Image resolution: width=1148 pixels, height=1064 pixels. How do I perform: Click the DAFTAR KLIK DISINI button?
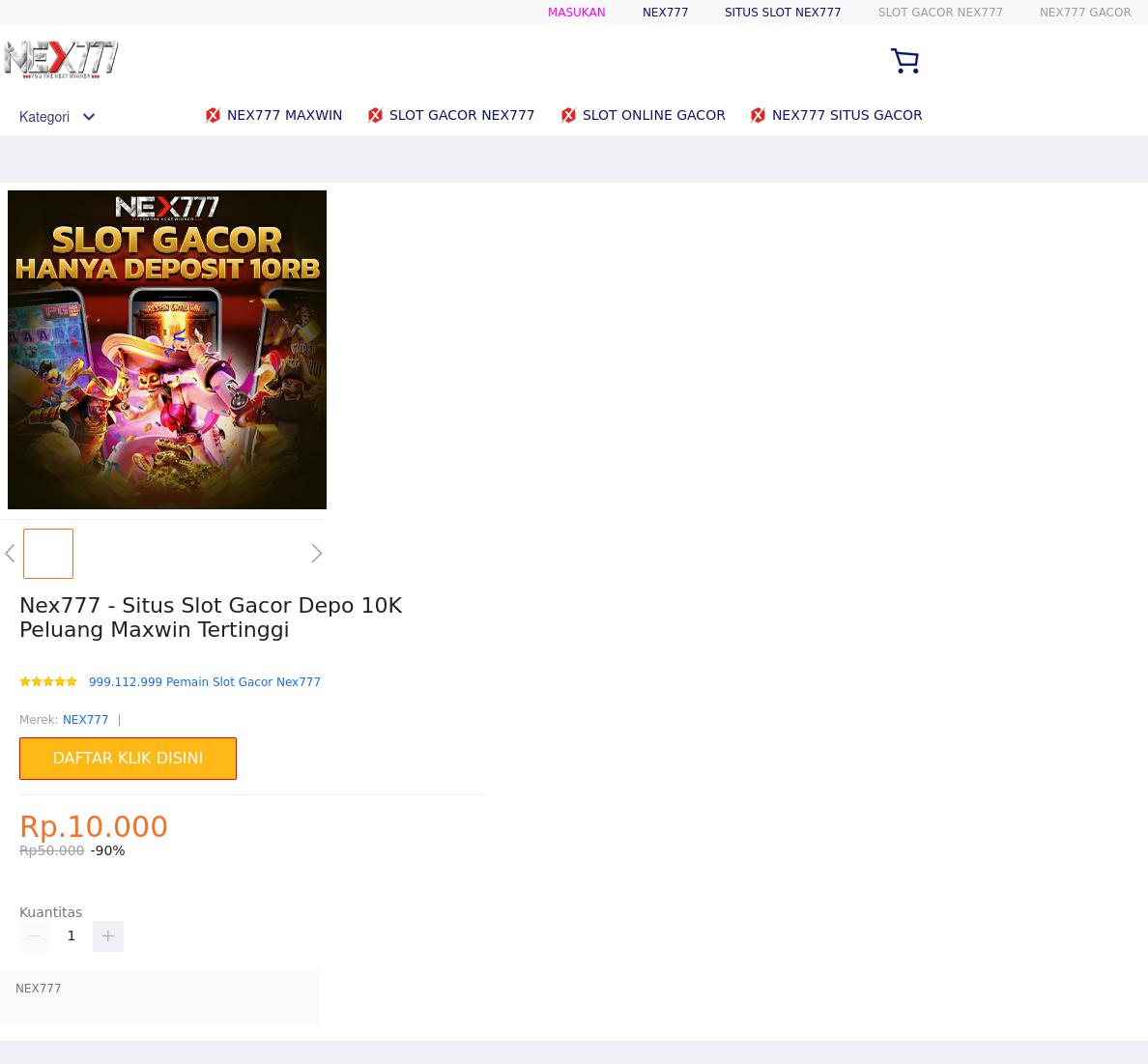pyautogui.click(x=128, y=759)
